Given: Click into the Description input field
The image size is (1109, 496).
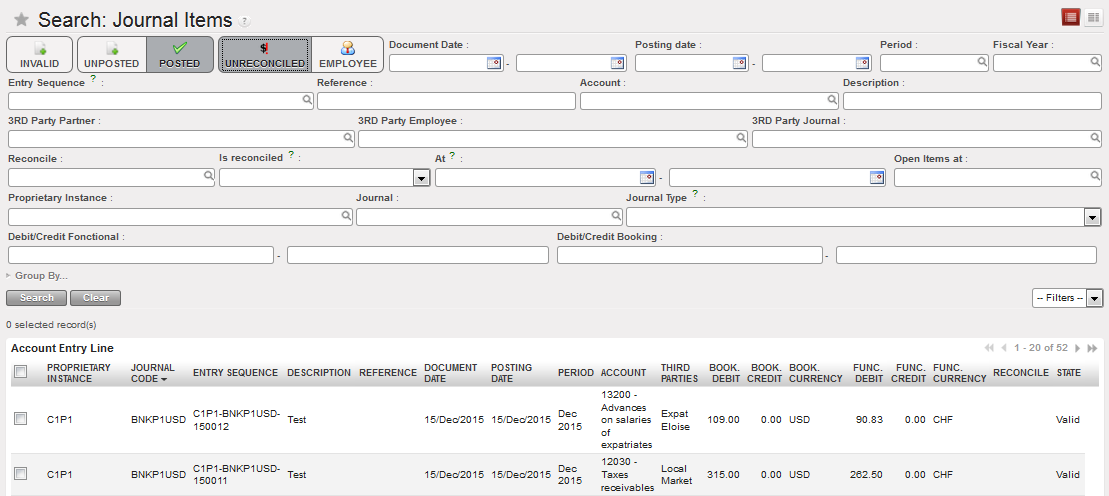Looking at the screenshot, I should [x=971, y=101].
